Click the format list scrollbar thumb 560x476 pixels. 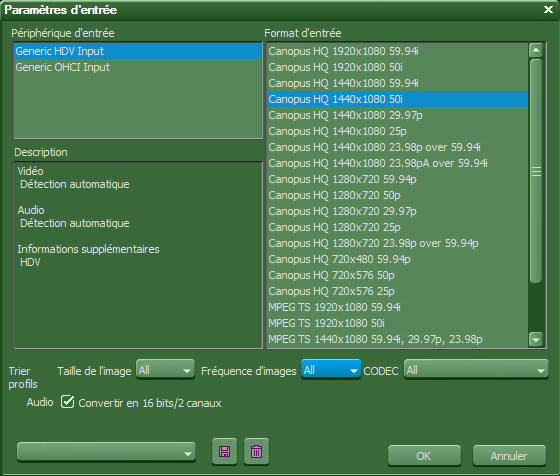coord(536,171)
